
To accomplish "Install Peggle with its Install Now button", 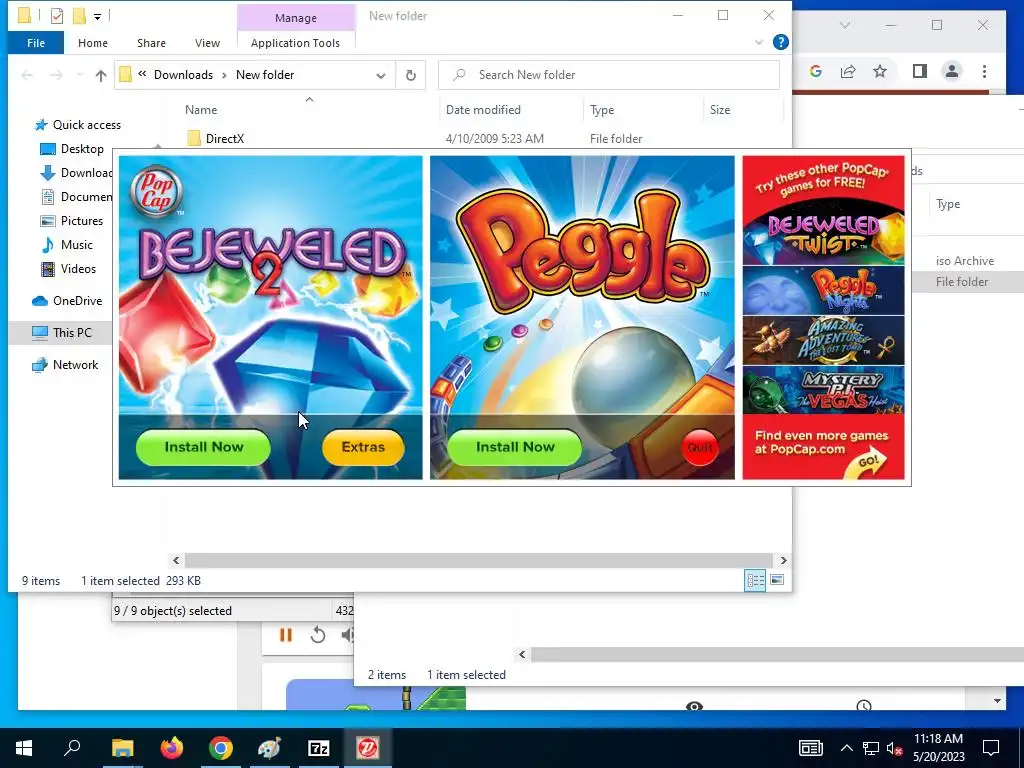I will tap(515, 447).
